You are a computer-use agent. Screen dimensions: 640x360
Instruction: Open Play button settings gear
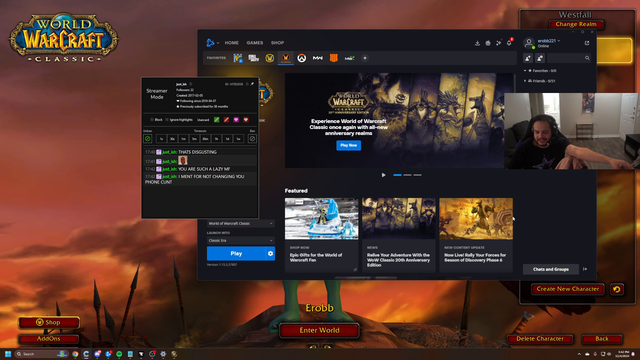click(x=270, y=253)
